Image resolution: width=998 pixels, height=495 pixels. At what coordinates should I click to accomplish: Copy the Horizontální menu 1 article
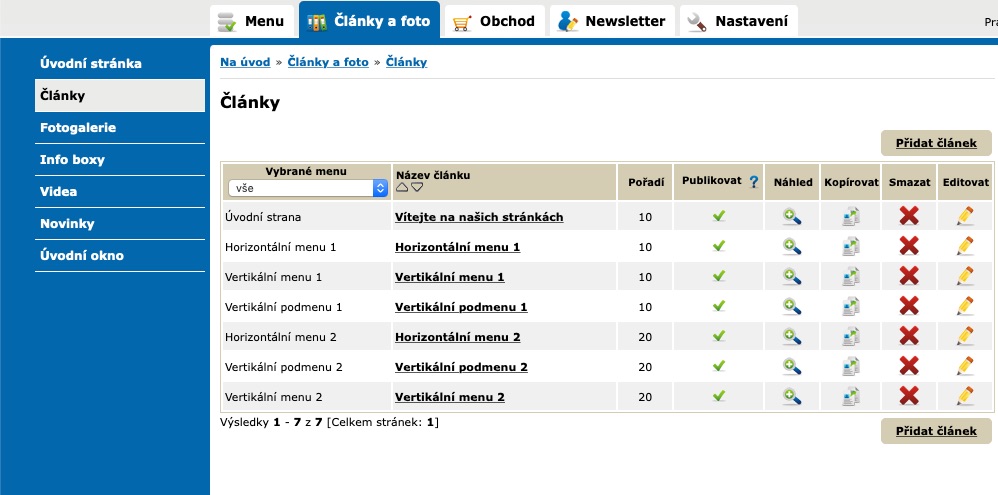tap(851, 247)
